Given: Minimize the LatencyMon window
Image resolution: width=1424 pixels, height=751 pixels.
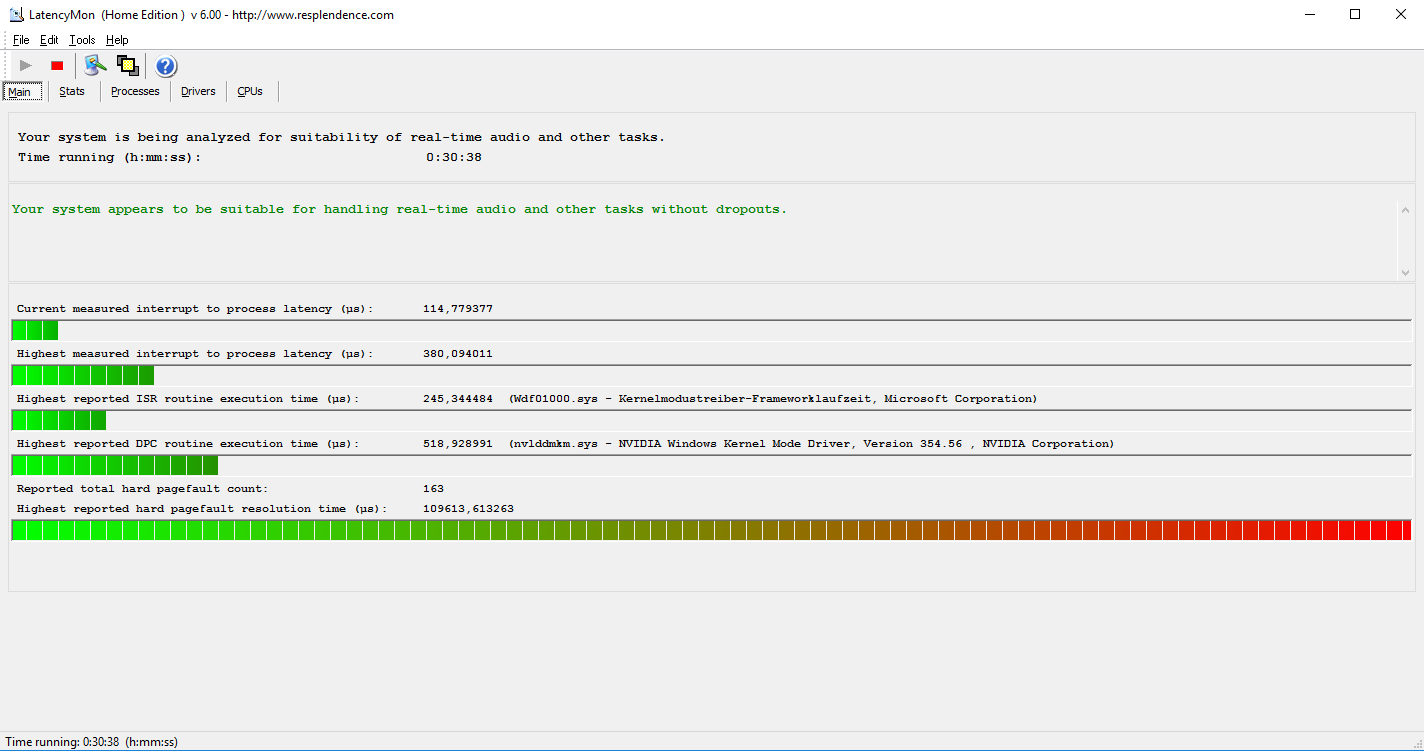Looking at the screenshot, I should point(1309,14).
